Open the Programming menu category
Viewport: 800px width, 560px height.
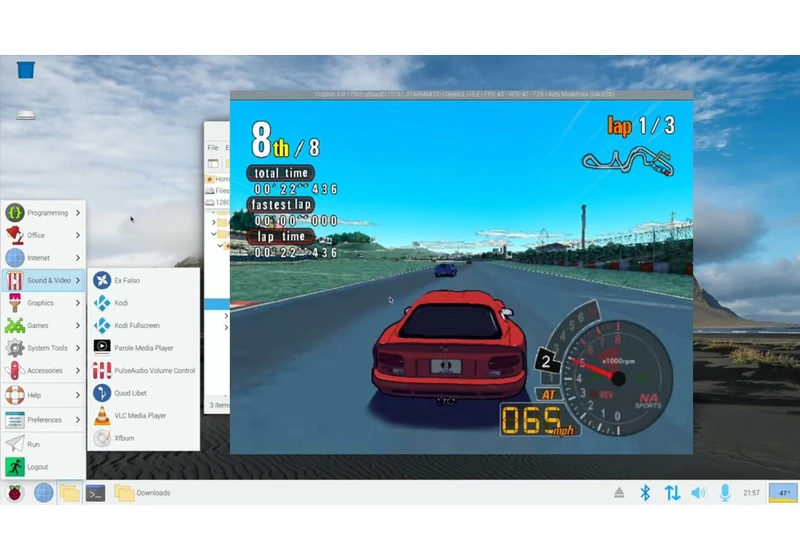tap(43, 213)
